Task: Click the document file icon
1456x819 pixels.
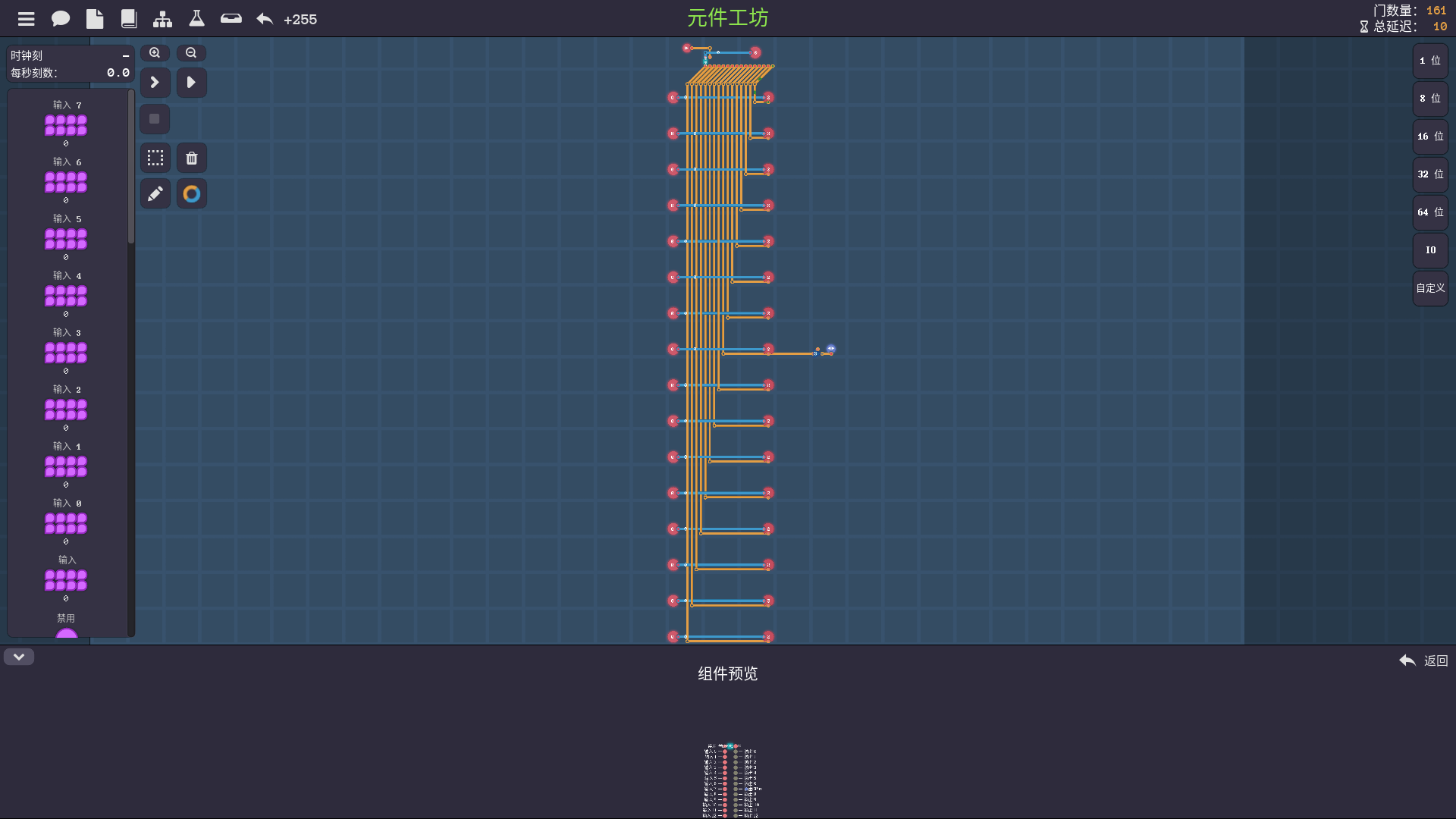Action: pos(95,19)
